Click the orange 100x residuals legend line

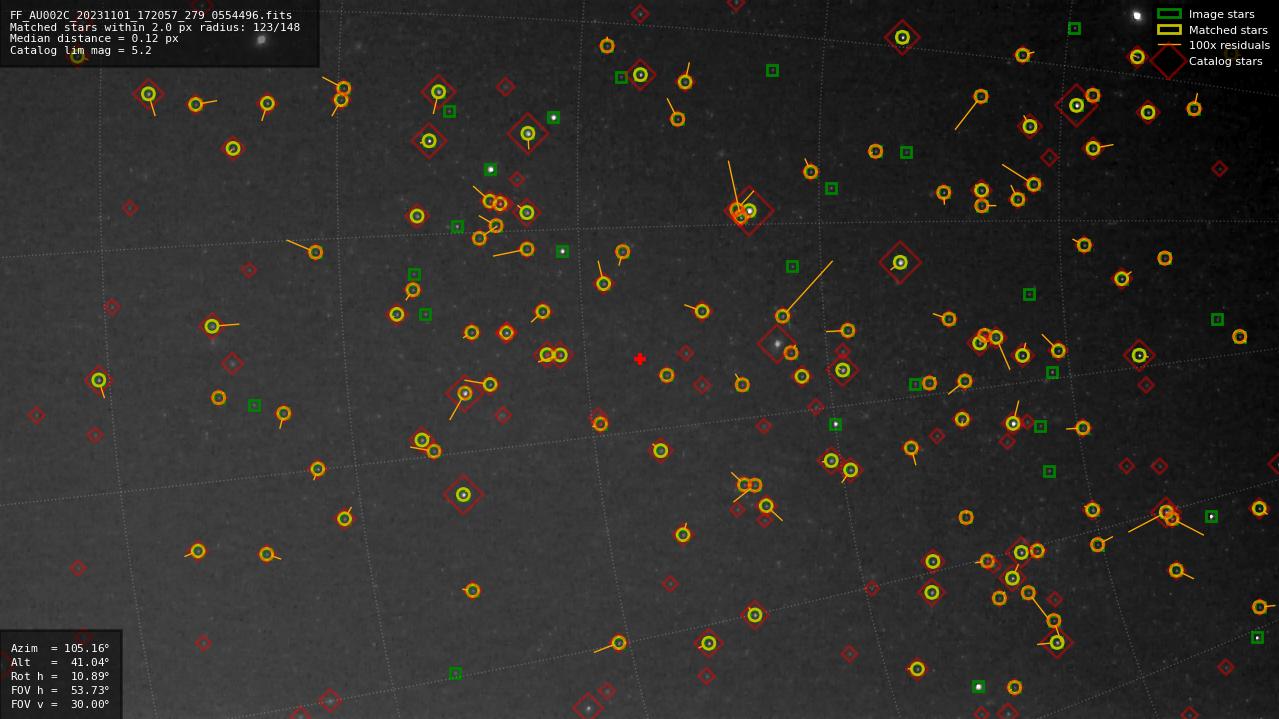[x=1169, y=45]
